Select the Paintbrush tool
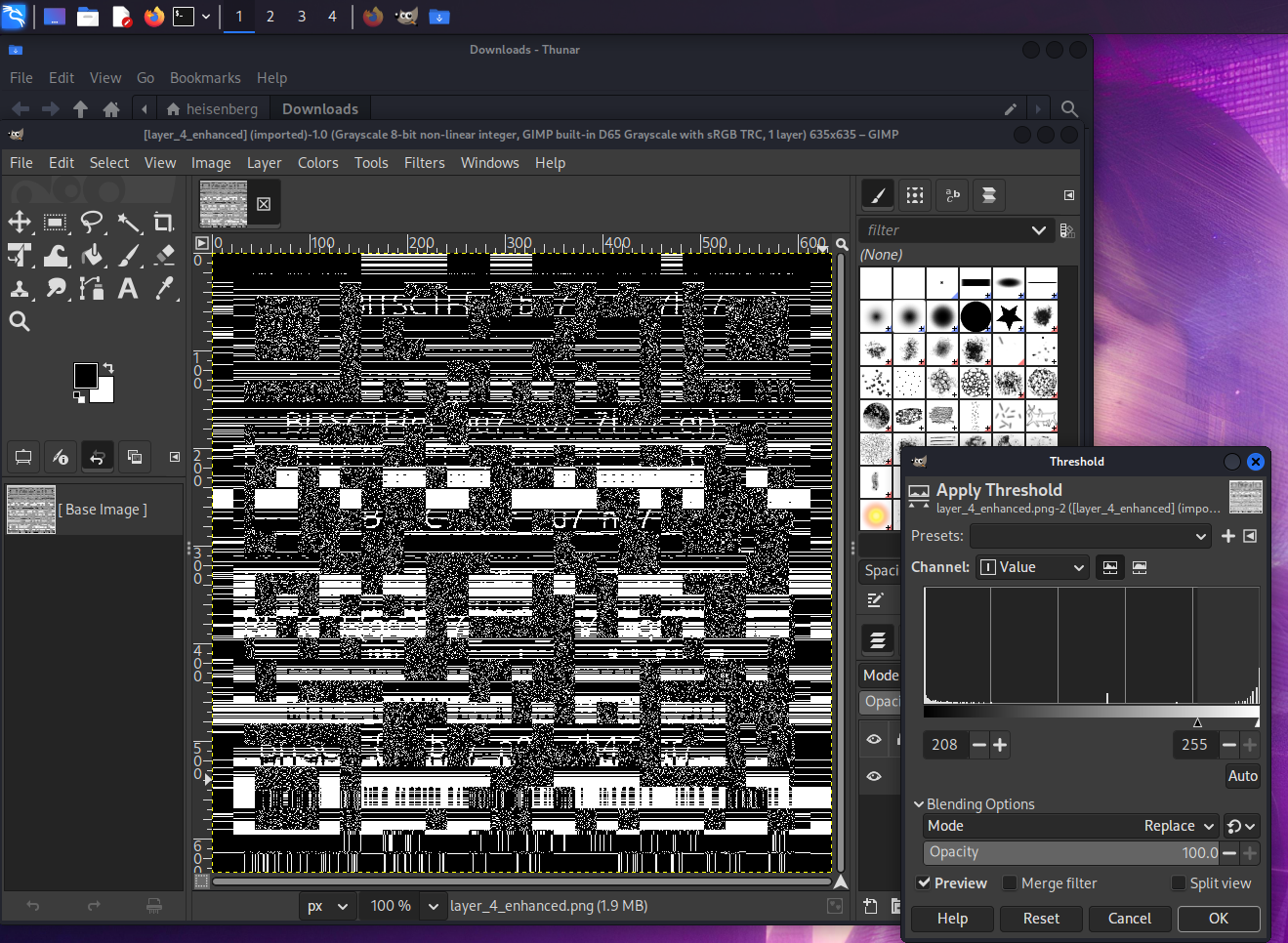Viewport: 1288px width, 943px height. pyautogui.click(x=128, y=256)
